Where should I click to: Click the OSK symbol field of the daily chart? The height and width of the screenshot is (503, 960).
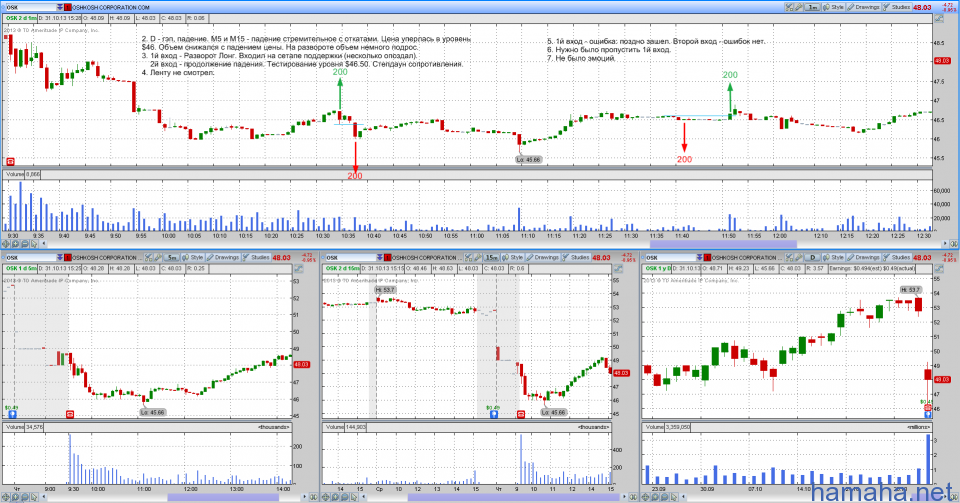point(671,258)
